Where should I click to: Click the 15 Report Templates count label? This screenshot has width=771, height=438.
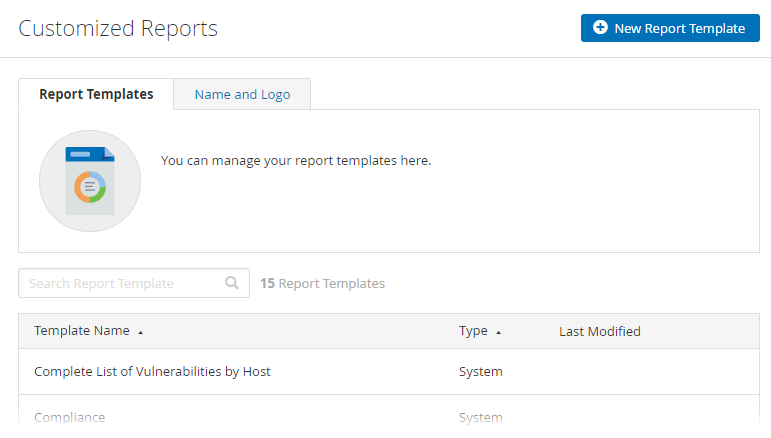(x=322, y=283)
